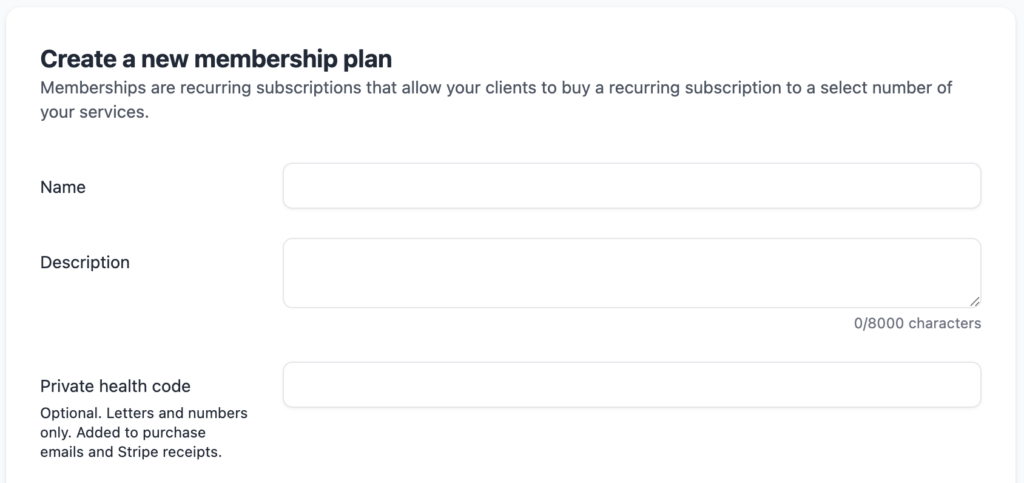Click the Name input field
1024x483 pixels.
pos(631,186)
